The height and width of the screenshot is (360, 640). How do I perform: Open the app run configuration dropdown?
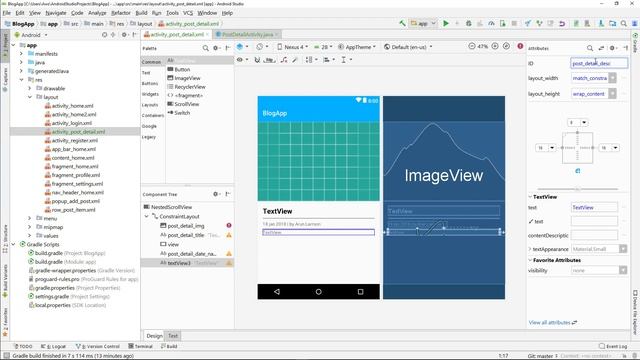coord(423,24)
